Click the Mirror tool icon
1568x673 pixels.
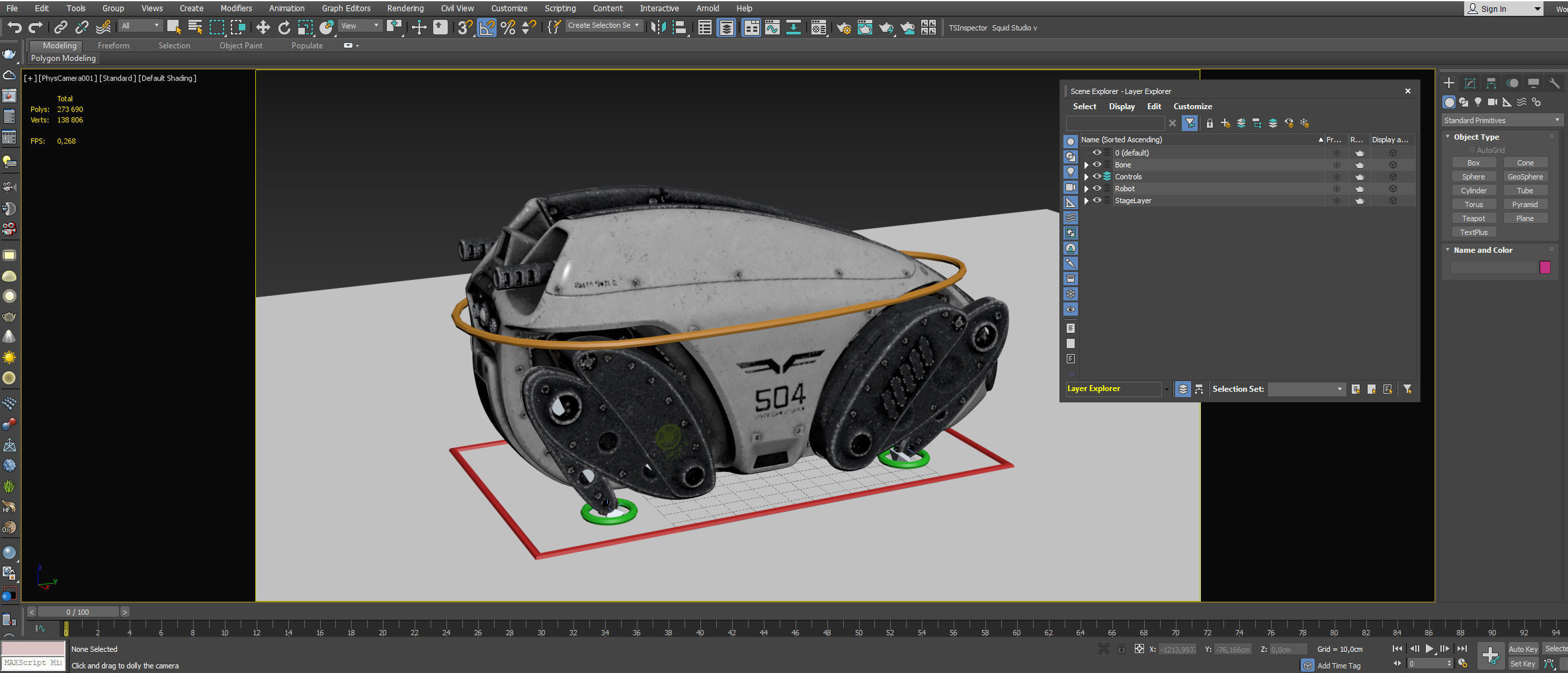pos(658,27)
